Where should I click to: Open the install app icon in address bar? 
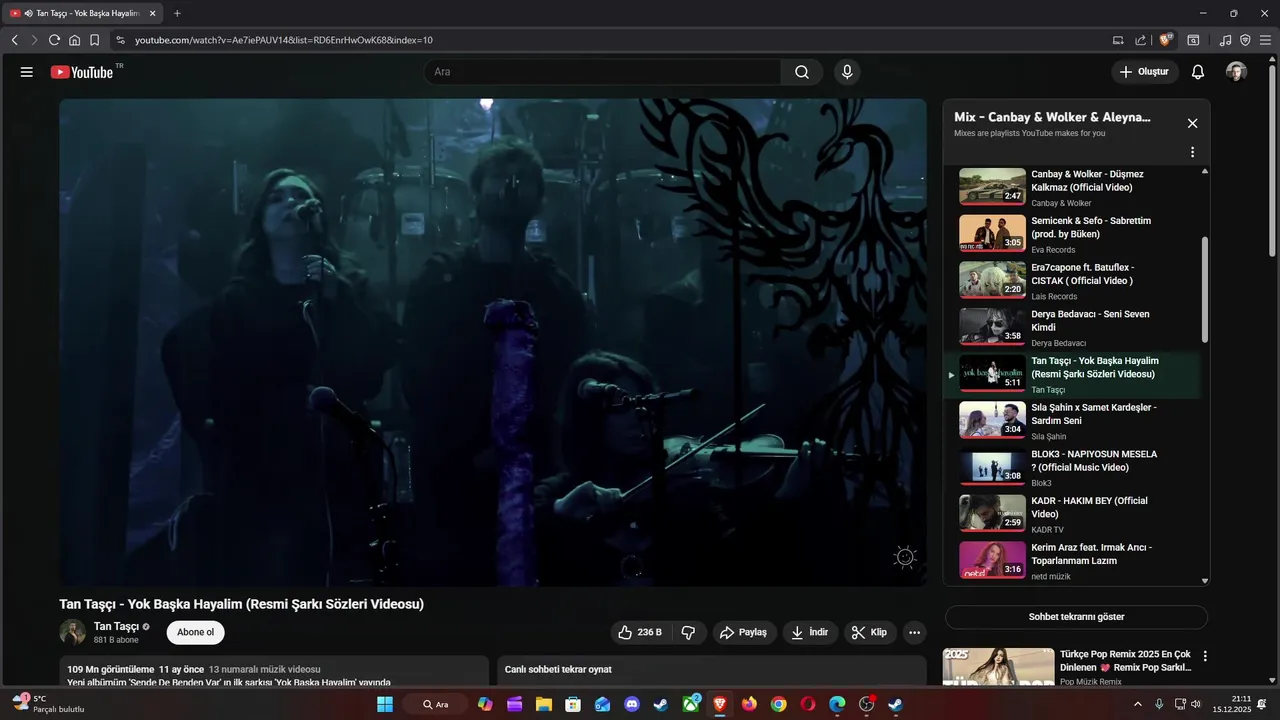click(x=1118, y=40)
